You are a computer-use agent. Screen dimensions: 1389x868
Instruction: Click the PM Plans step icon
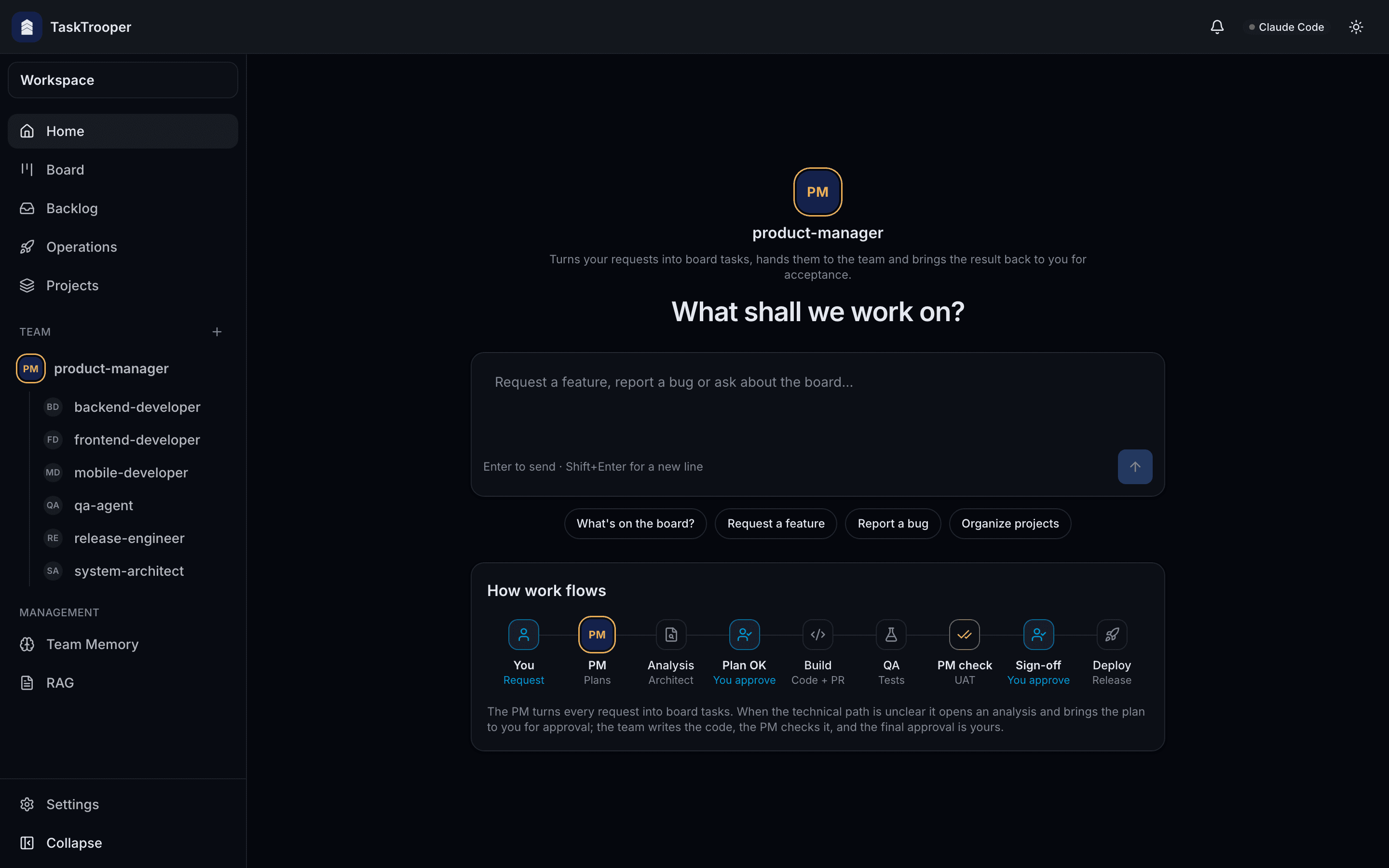tap(597, 634)
